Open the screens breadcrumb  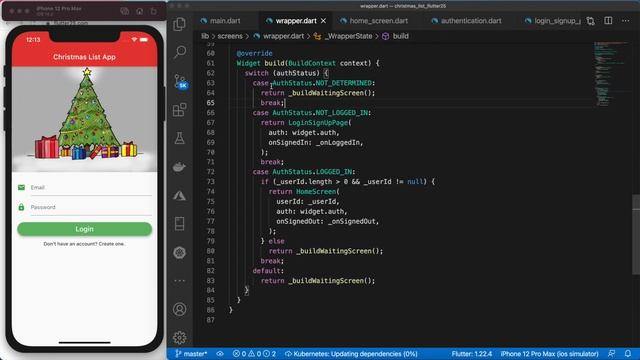230,36
